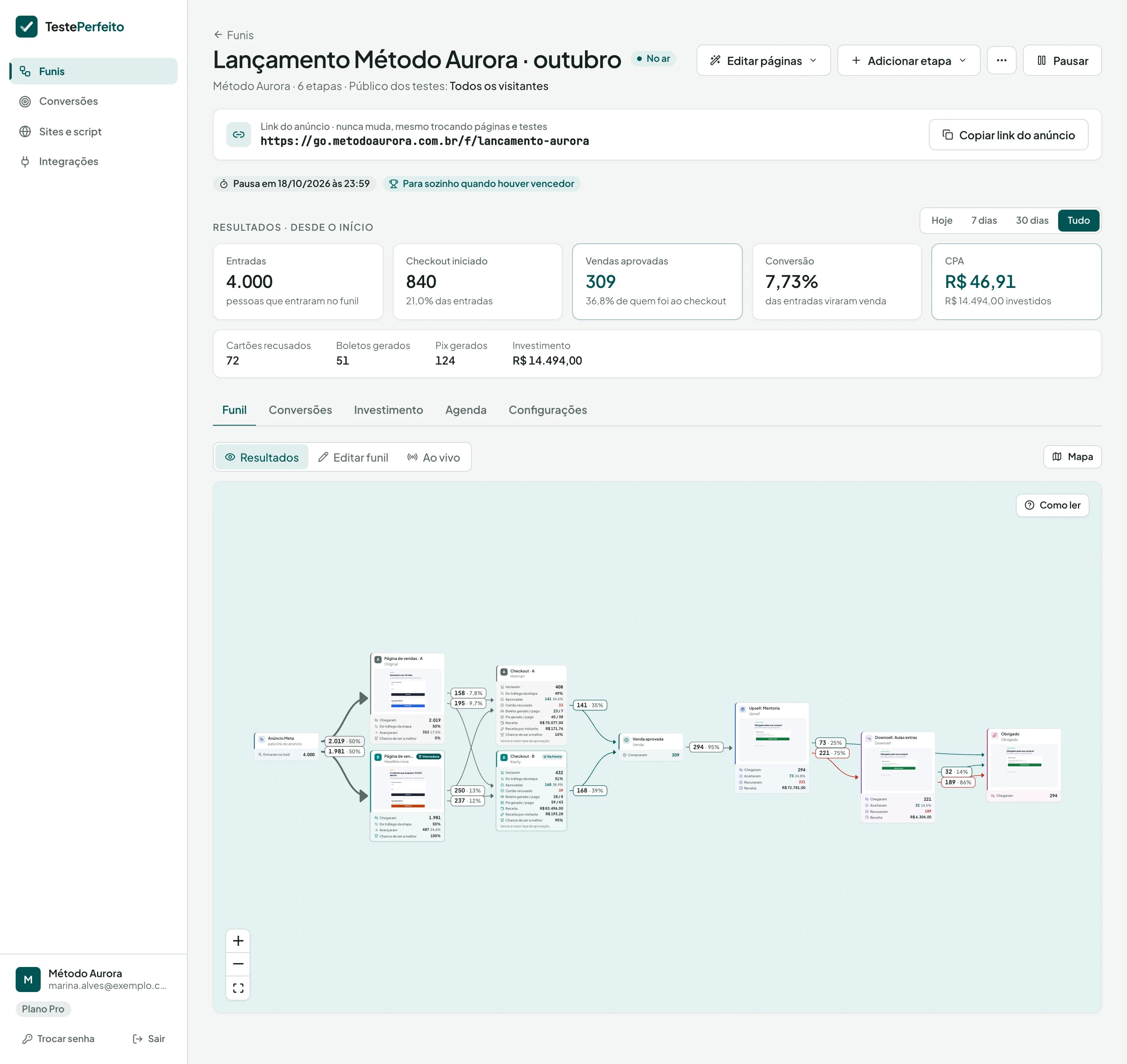The width and height of the screenshot is (1127, 1064).
Task: Zoom out of the funnel canvas
Action: tap(238, 964)
